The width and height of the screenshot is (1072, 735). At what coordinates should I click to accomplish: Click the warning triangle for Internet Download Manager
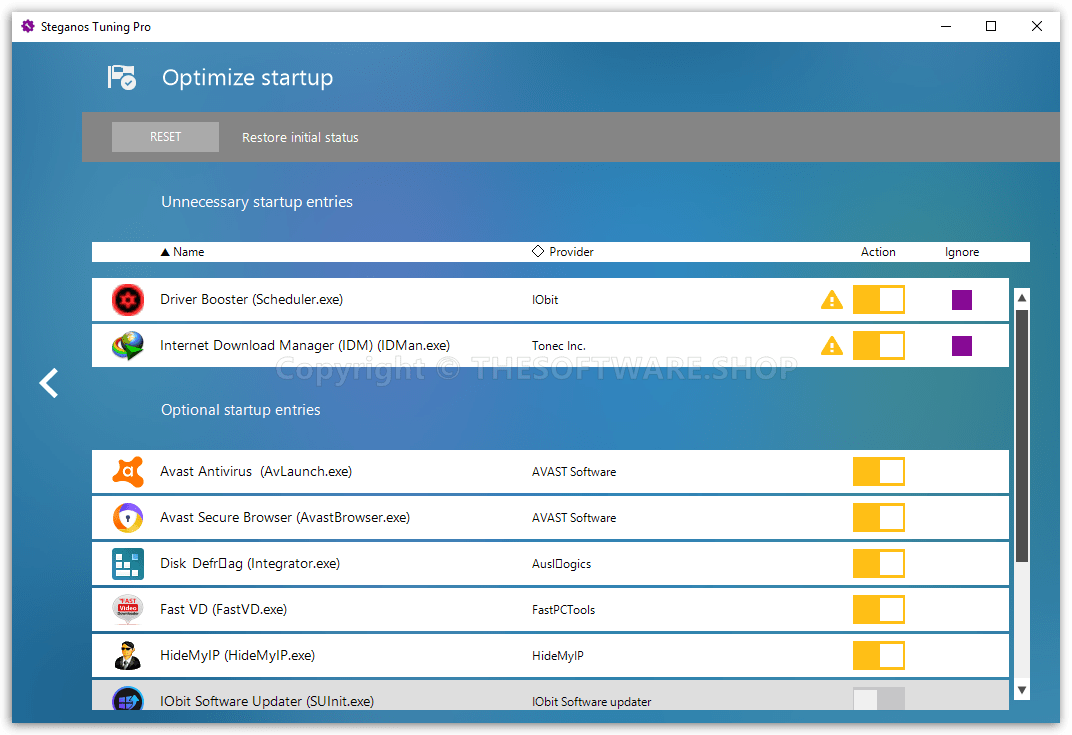click(x=831, y=346)
